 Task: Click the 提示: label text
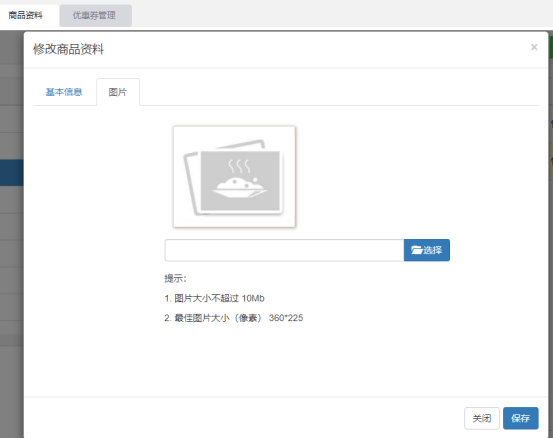(x=175, y=279)
